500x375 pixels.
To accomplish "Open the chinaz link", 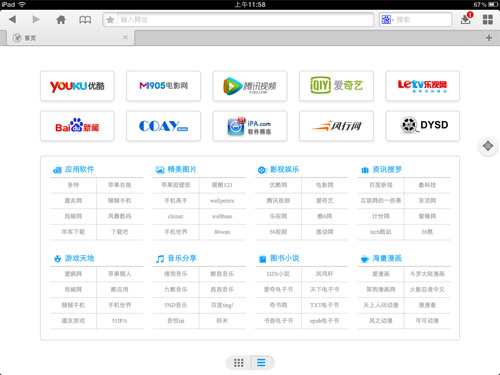I will point(176,216).
